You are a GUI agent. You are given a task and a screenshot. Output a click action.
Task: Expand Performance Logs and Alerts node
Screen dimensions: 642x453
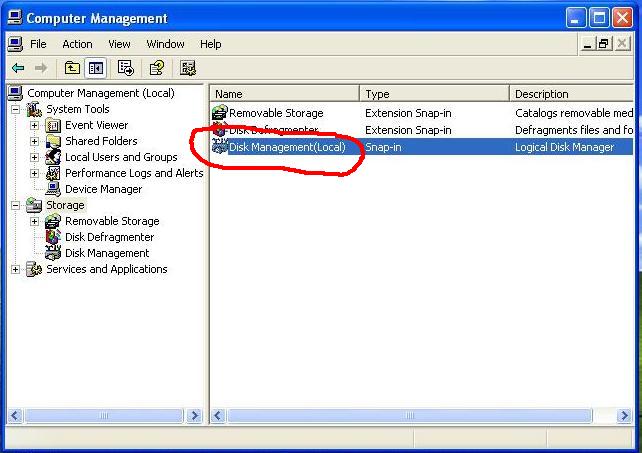pos(34,173)
